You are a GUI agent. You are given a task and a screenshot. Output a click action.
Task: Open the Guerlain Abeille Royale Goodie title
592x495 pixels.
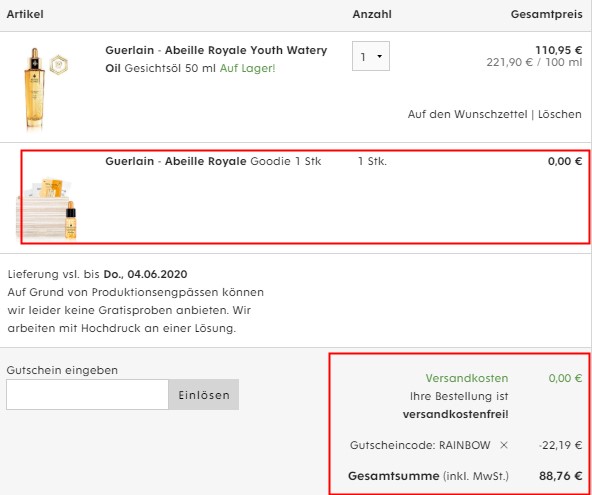click(213, 161)
